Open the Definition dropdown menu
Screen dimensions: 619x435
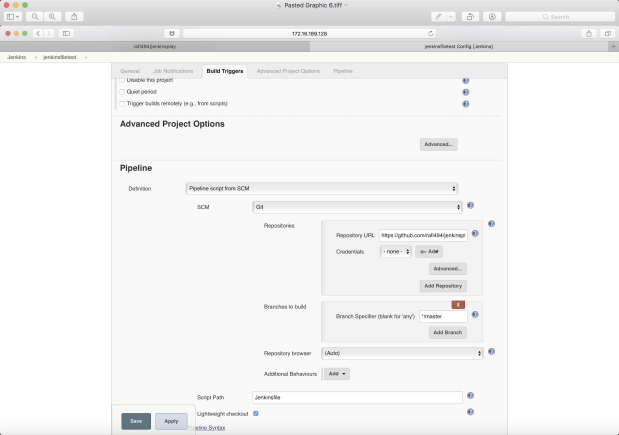coord(322,188)
